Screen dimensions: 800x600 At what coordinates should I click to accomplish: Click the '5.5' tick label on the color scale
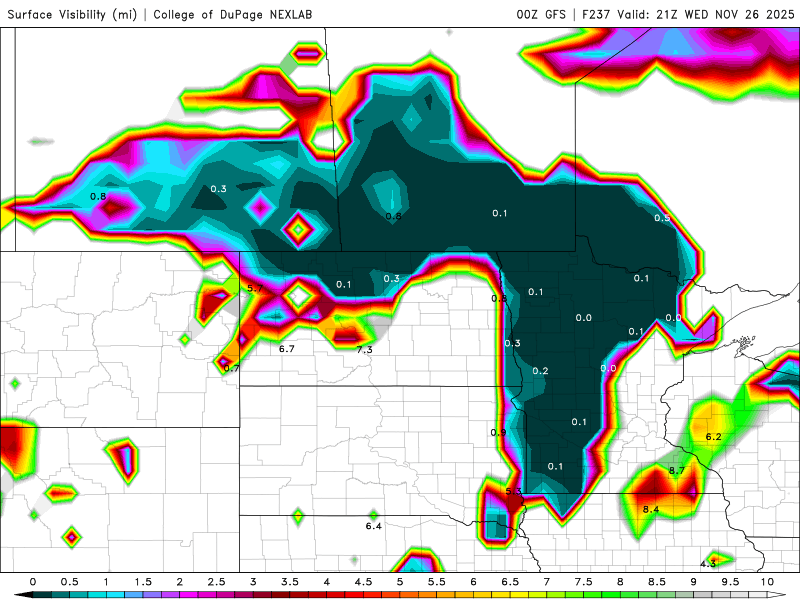(437, 582)
